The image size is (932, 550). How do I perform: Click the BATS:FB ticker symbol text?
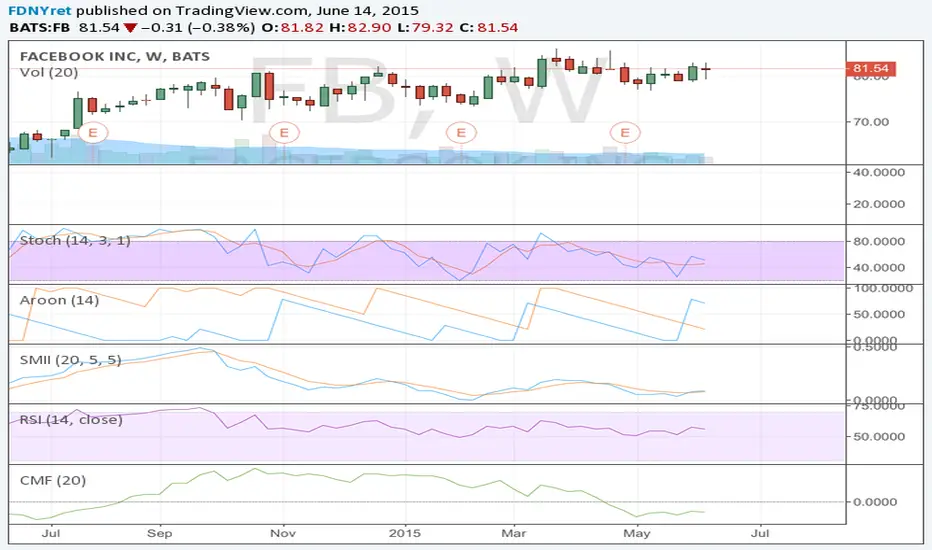[39, 27]
